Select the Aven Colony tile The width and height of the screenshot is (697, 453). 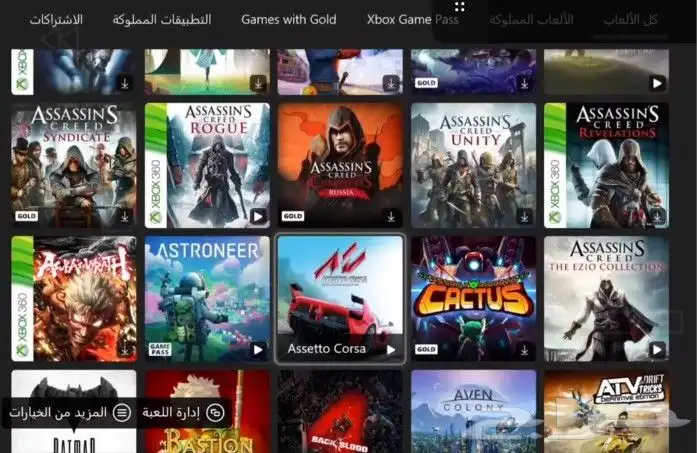(x=473, y=411)
